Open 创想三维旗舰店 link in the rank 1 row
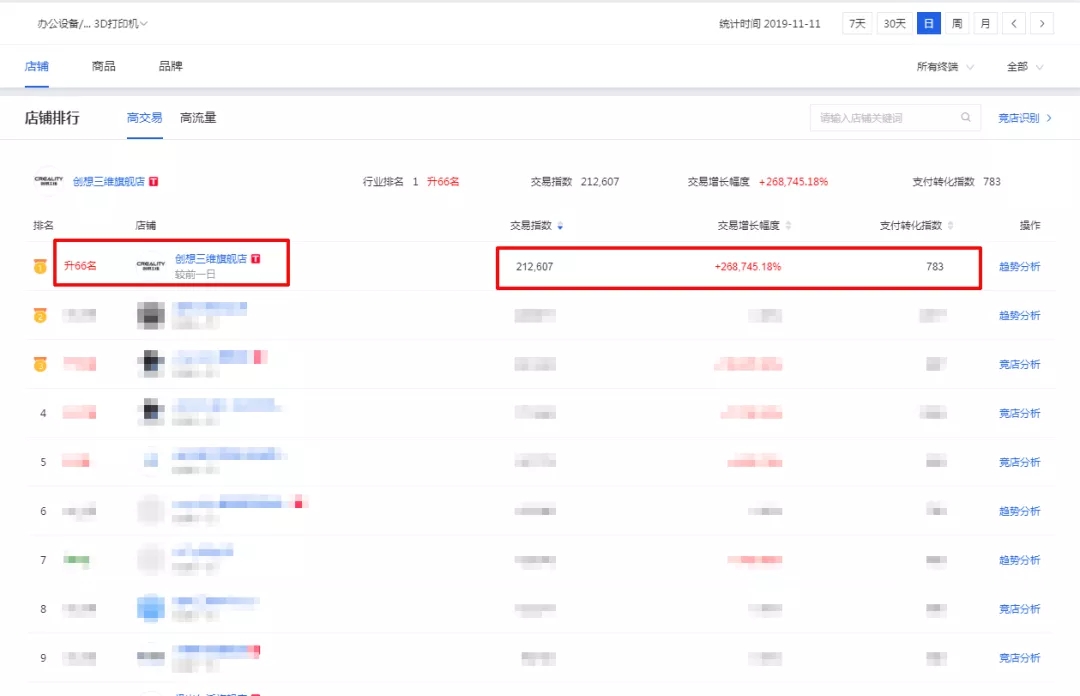 coord(211,258)
